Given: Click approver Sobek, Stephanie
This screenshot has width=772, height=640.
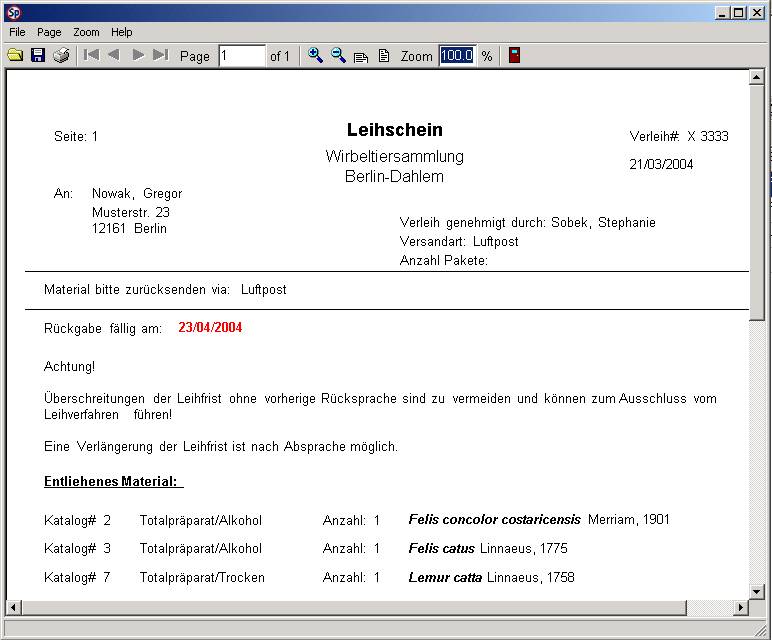Looking at the screenshot, I should tap(603, 223).
